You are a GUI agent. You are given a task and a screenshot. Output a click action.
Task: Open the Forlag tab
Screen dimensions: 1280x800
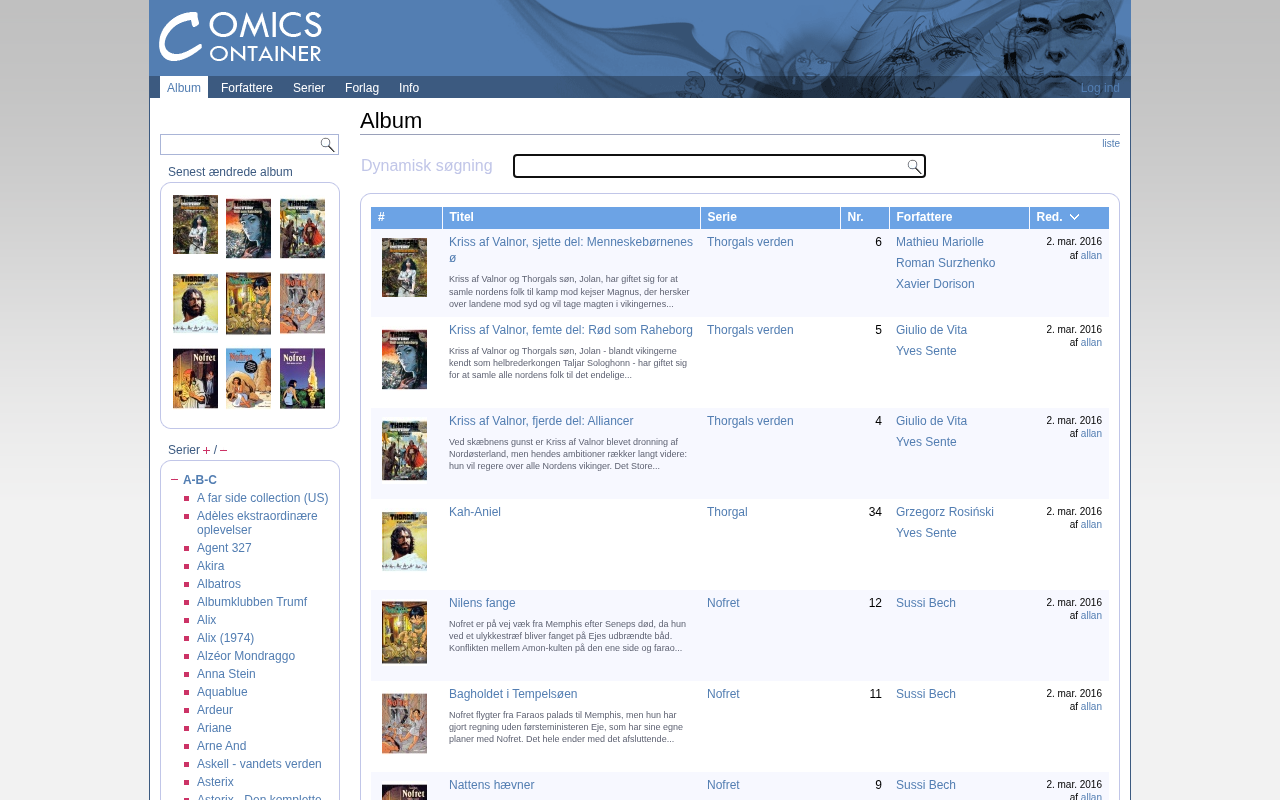pyautogui.click(x=362, y=88)
